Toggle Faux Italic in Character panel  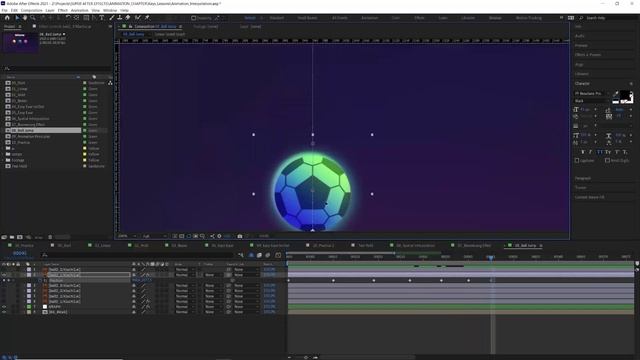[591, 152]
